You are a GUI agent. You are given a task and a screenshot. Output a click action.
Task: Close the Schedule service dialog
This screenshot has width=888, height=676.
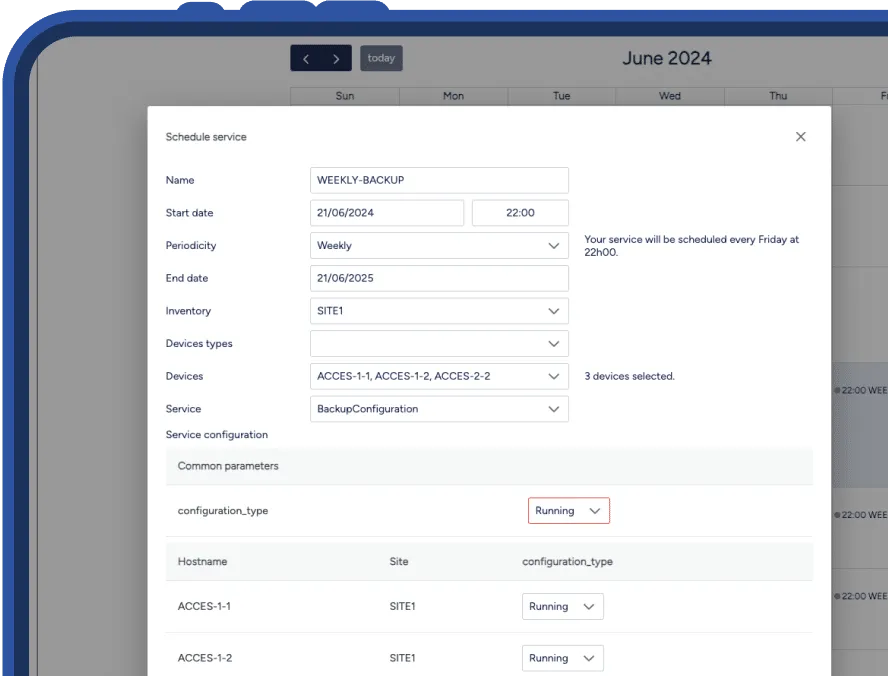[800, 136]
